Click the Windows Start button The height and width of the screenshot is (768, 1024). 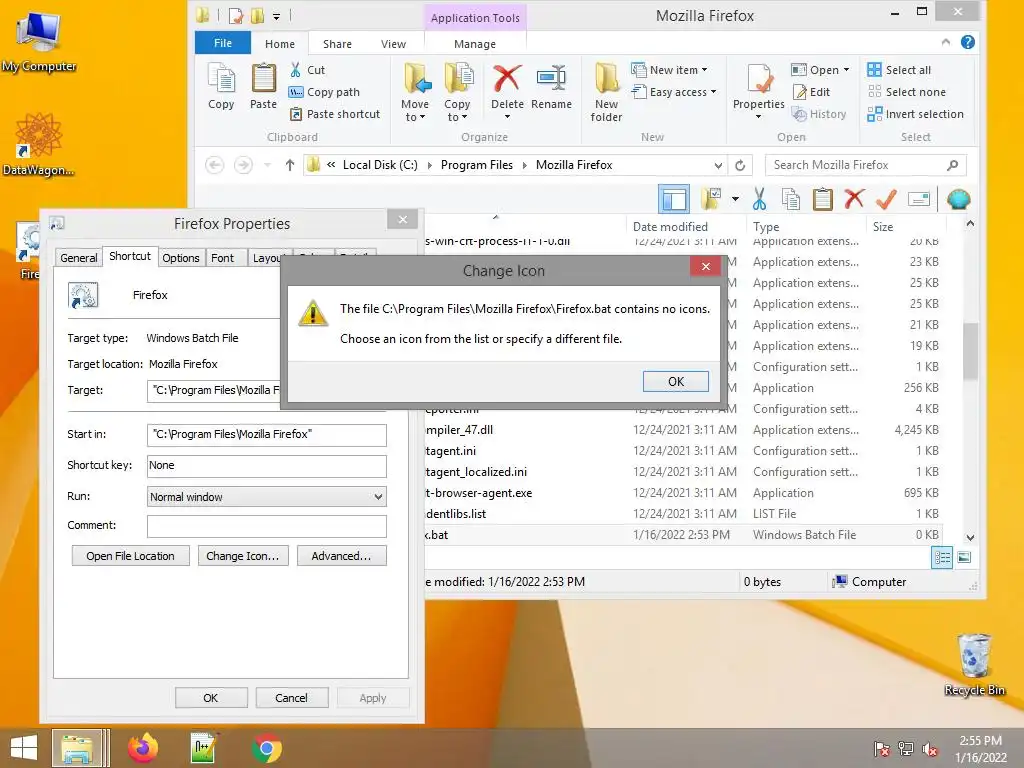point(24,748)
